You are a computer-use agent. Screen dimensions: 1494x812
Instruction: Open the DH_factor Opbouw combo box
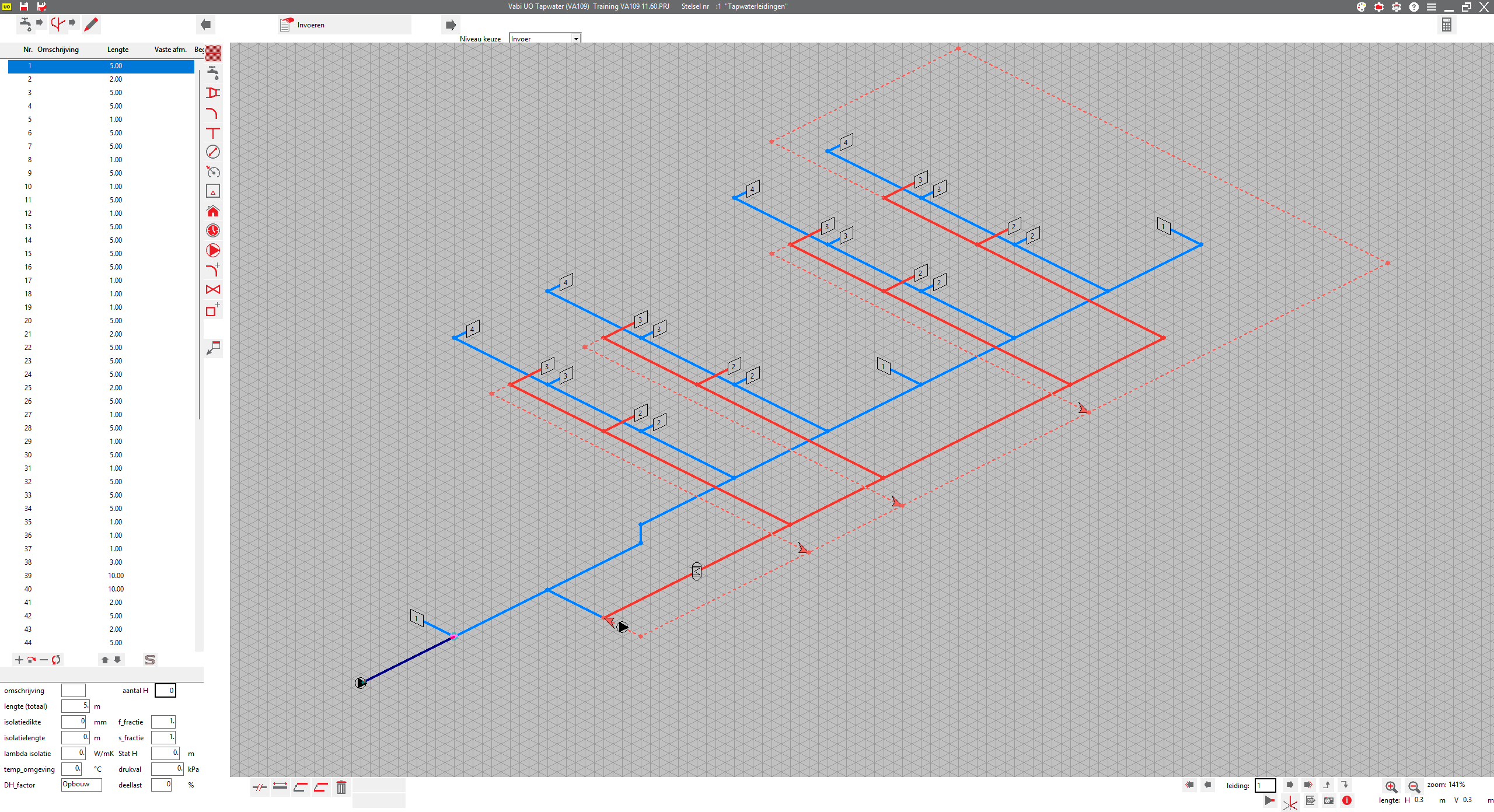point(81,785)
